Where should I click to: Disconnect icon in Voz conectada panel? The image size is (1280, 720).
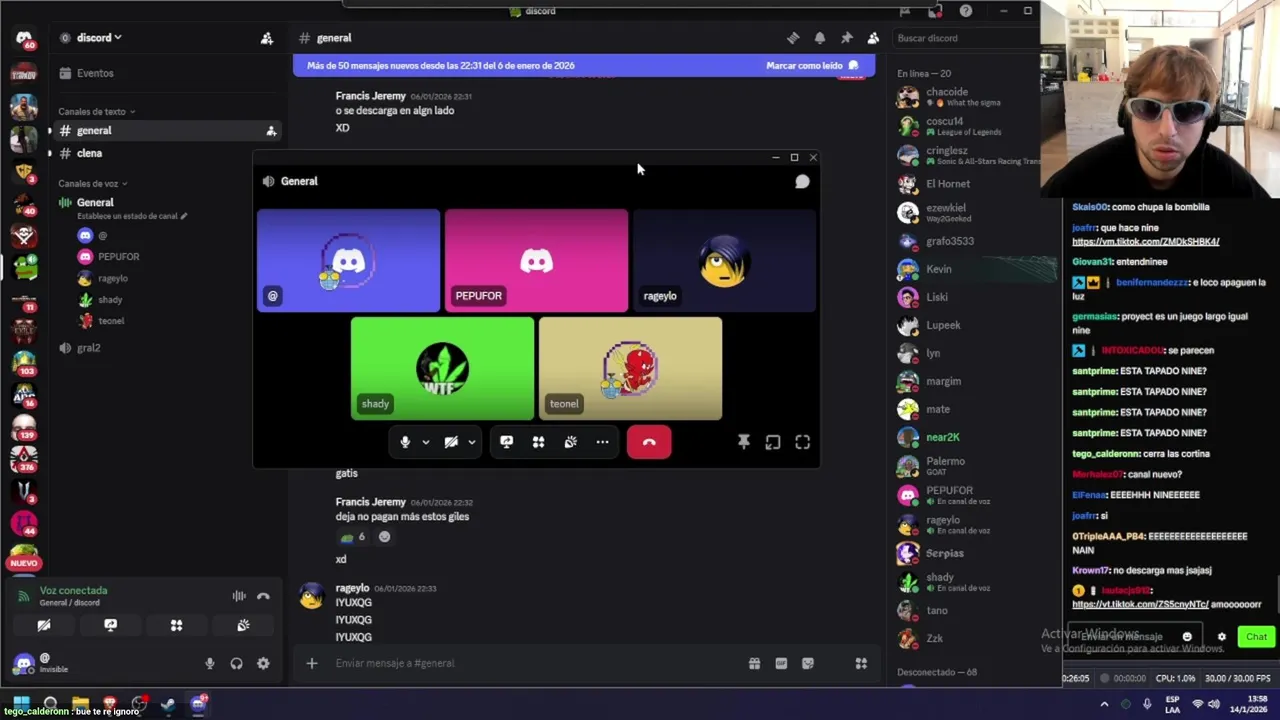point(263,596)
